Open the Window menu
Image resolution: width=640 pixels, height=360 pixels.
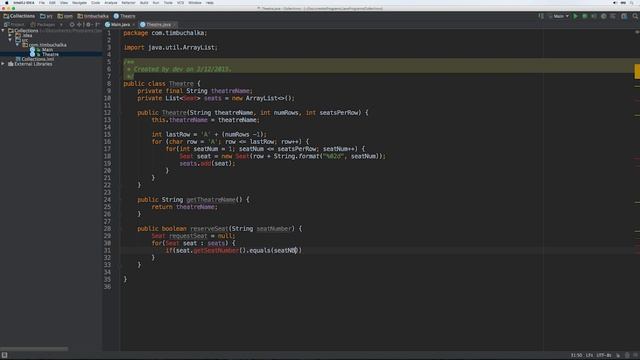point(195,2)
